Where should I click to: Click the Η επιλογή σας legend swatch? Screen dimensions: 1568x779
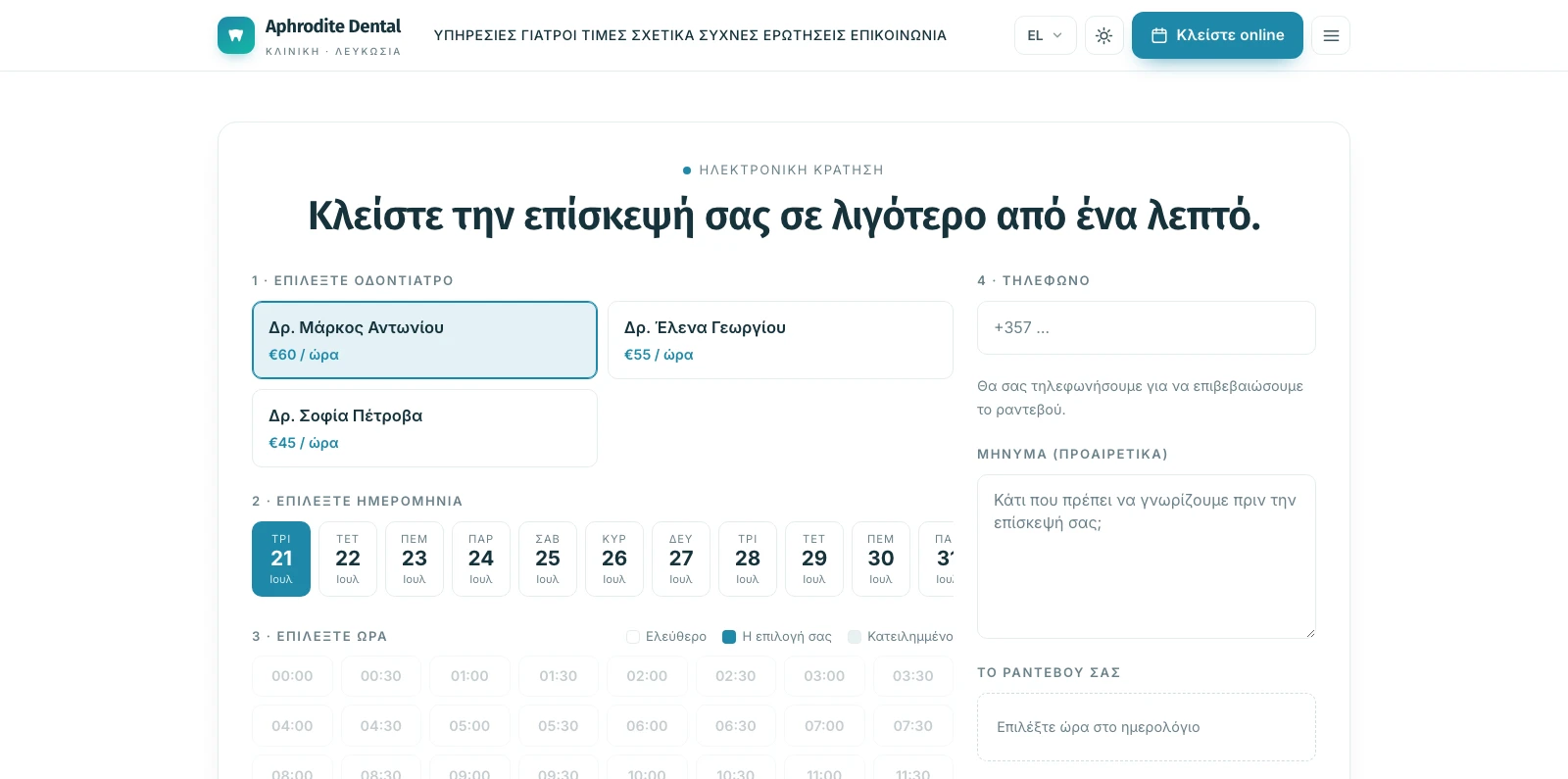coord(729,637)
